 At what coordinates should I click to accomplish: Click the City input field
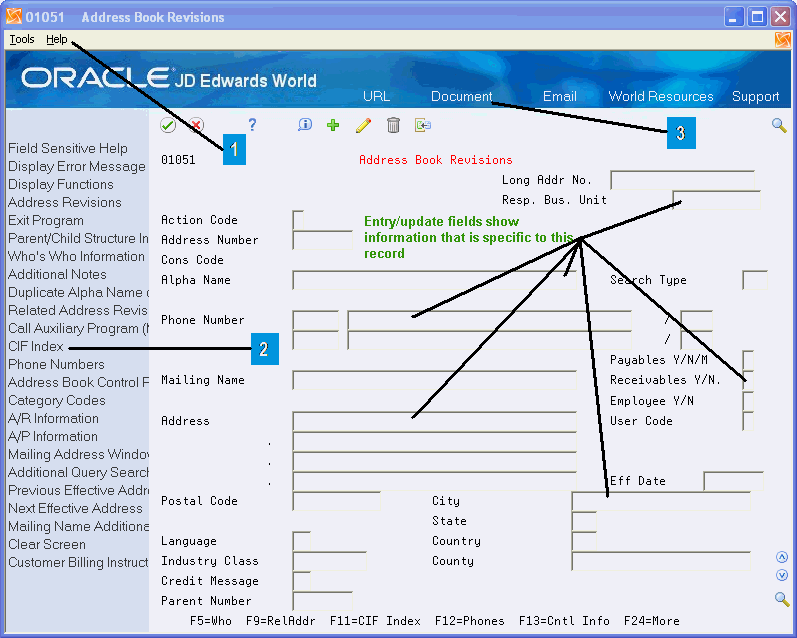coord(661,501)
